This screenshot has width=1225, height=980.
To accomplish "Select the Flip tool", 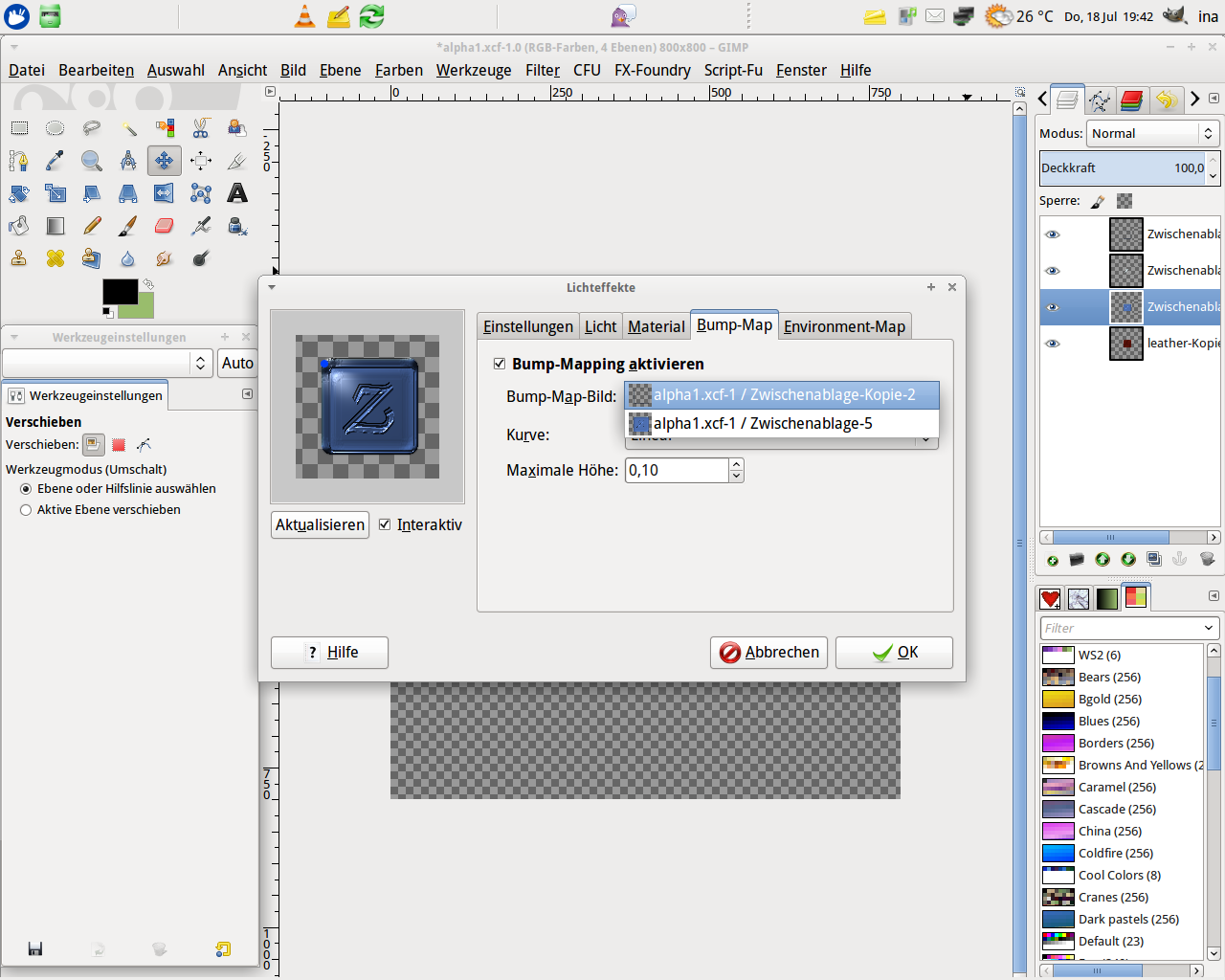I will (165, 193).
